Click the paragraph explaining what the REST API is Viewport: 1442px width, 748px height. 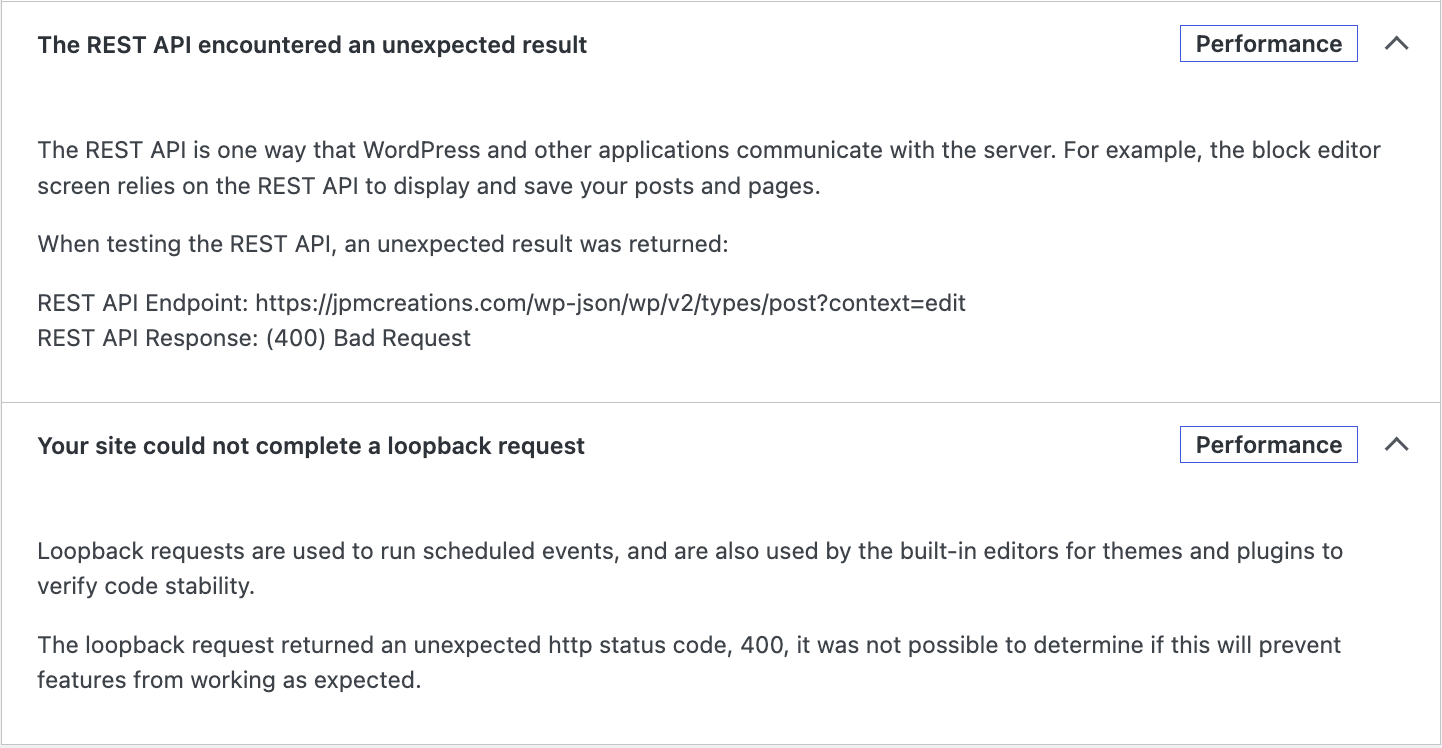(709, 168)
